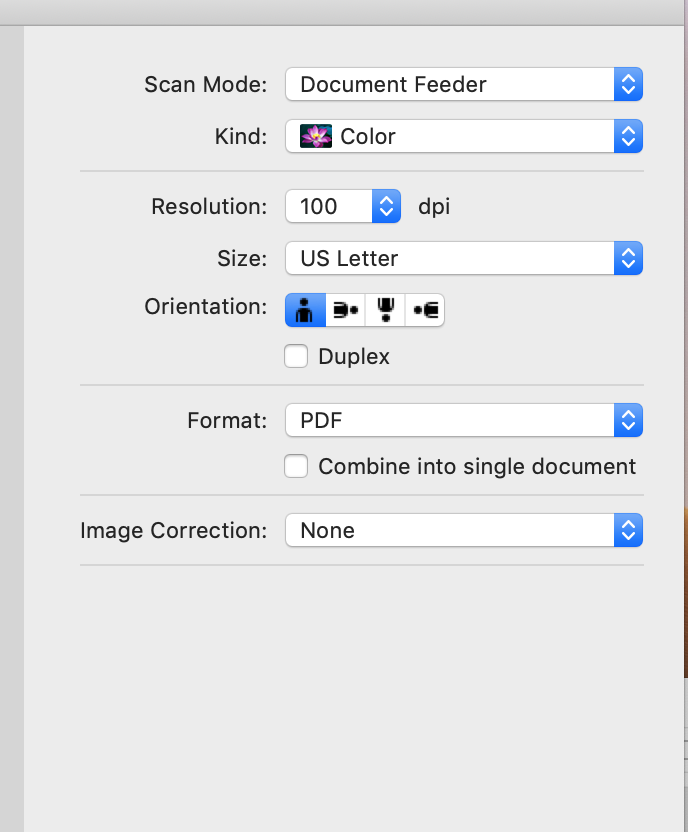
Task: Select the upright portrait orientation icon
Action: (305, 310)
